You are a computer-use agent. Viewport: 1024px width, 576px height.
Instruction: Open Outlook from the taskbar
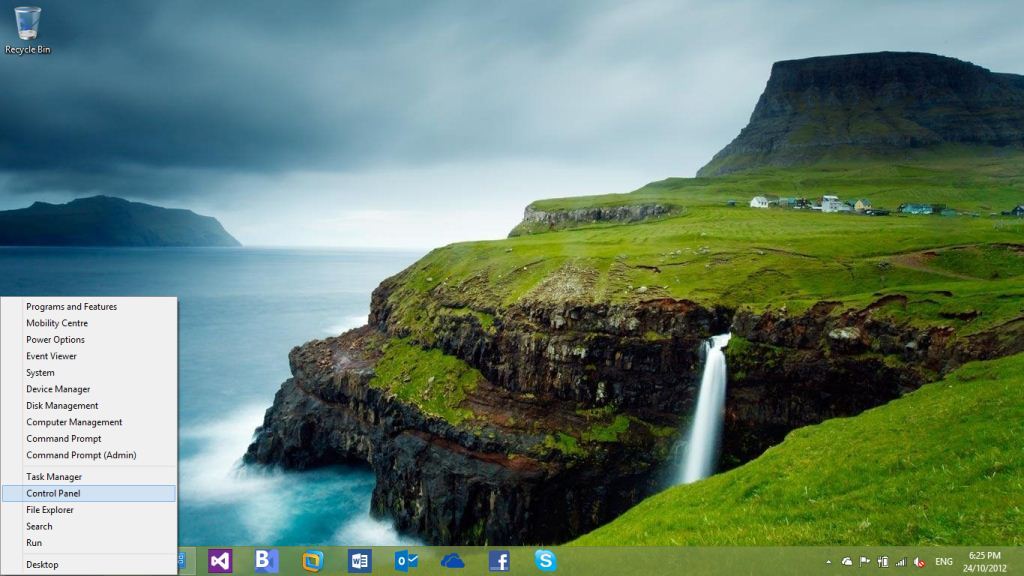tap(406, 561)
